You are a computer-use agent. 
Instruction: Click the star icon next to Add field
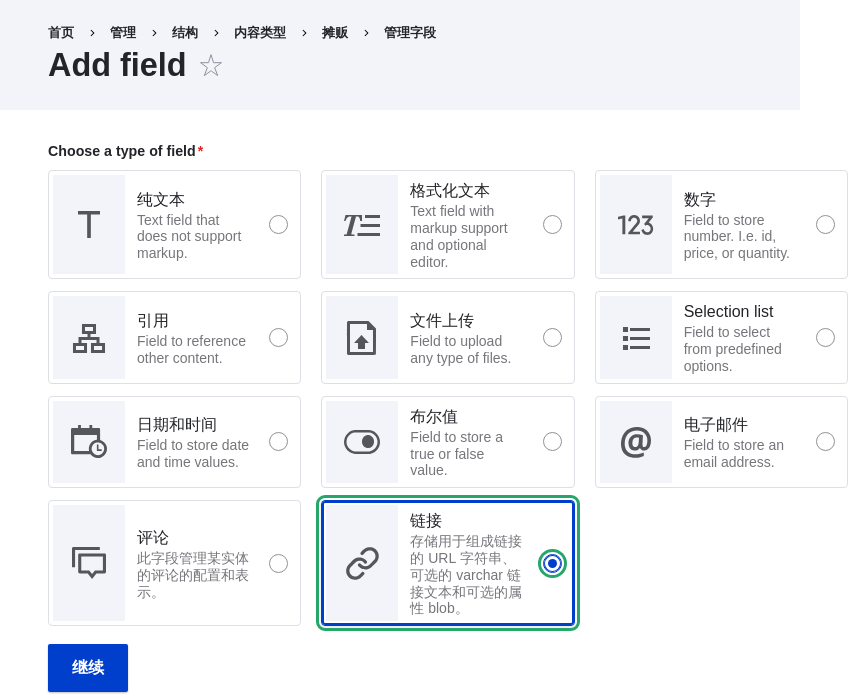[x=211, y=65]
